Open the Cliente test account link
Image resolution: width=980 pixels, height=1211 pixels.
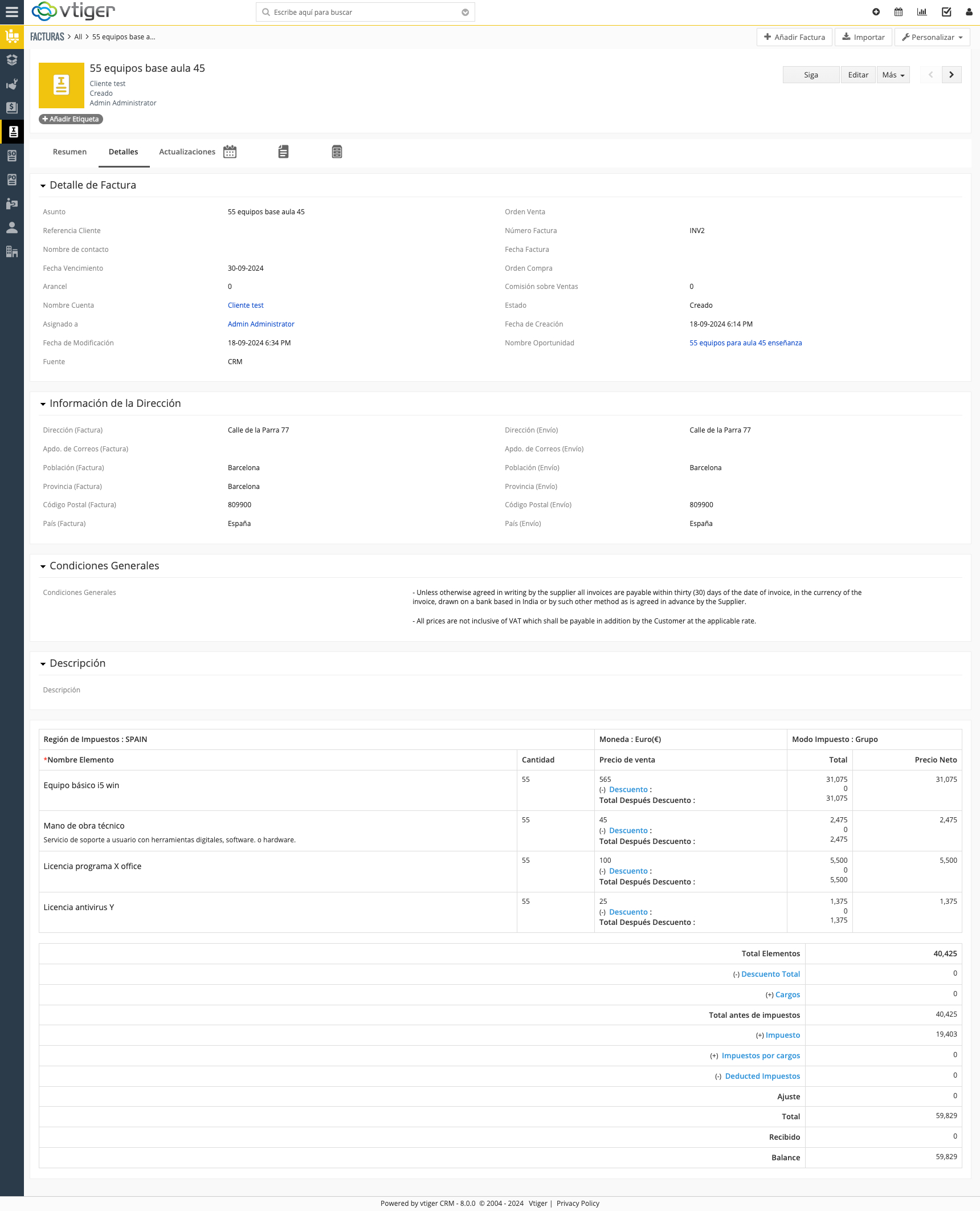[246, 305]
